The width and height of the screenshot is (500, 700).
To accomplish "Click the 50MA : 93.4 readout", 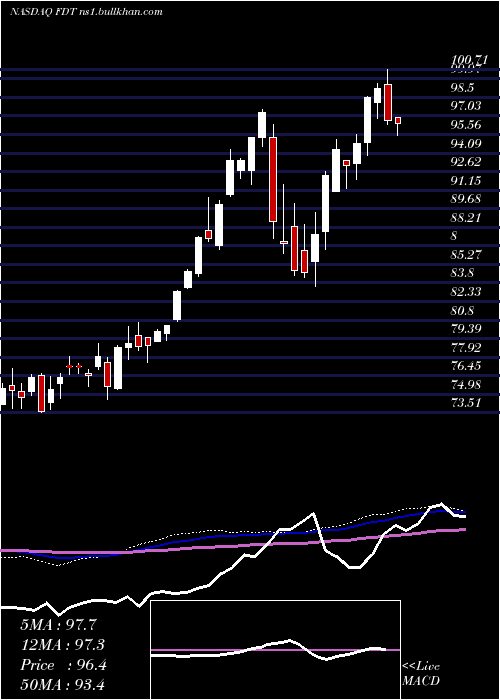I will (62, 685).
